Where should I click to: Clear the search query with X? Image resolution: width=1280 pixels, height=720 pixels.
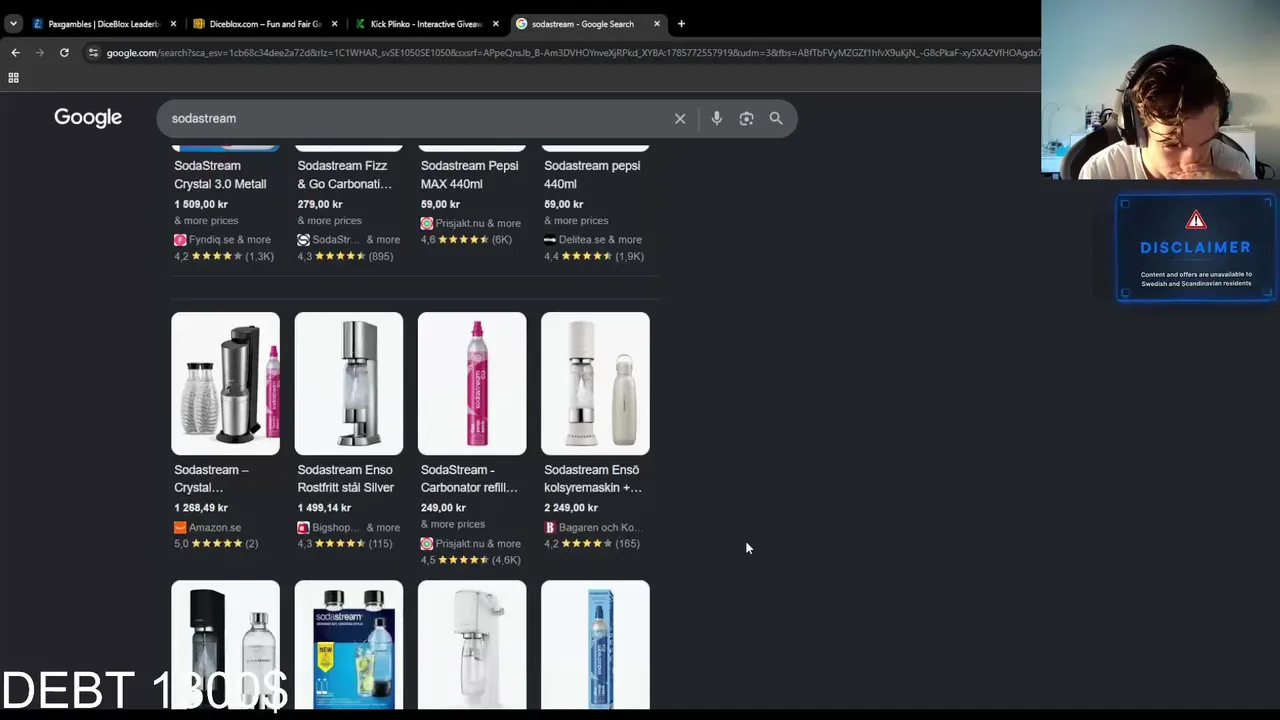pyautogui.click(x=680, y=119)
